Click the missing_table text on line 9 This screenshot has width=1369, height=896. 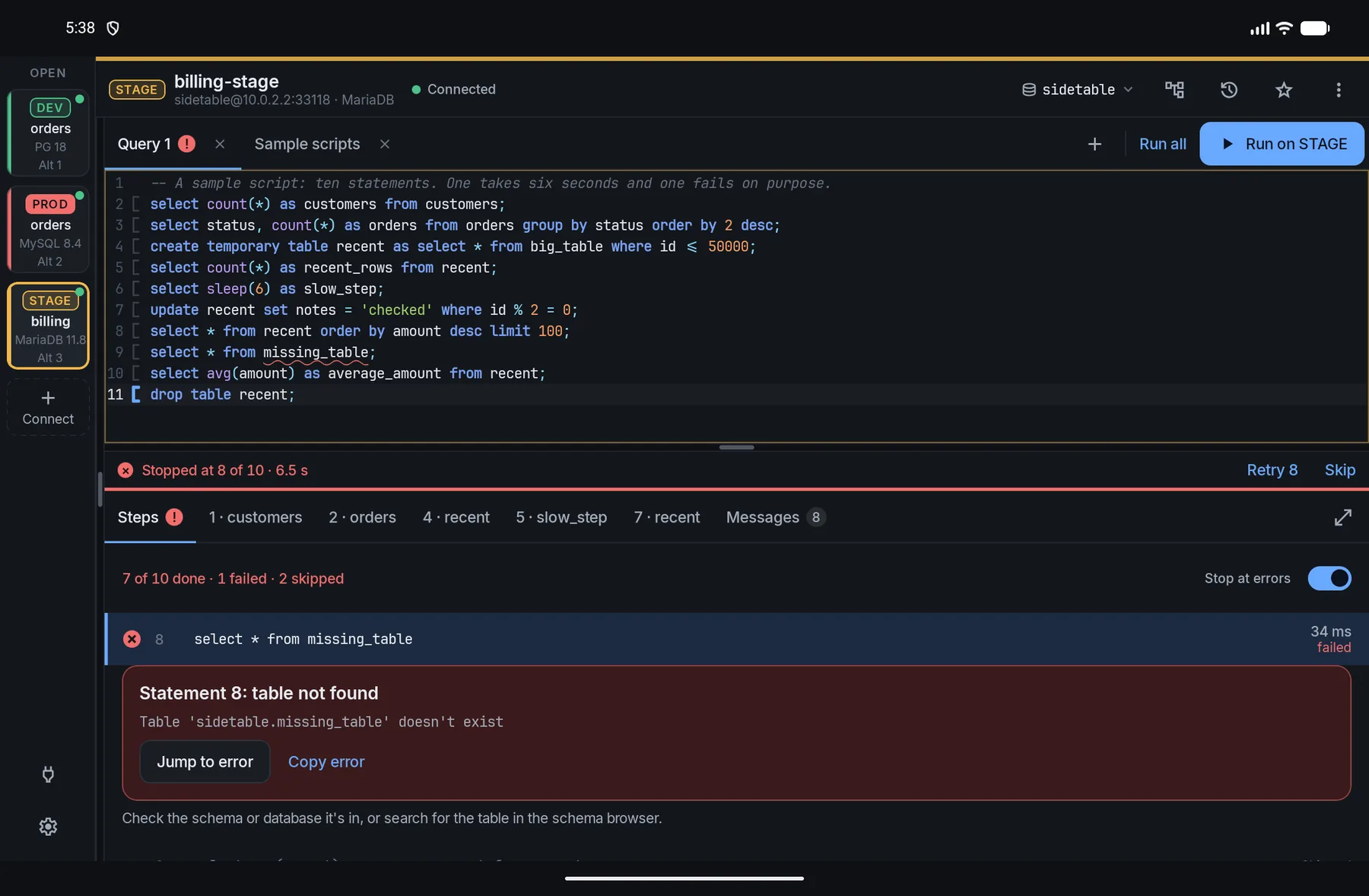click(316, 352)
